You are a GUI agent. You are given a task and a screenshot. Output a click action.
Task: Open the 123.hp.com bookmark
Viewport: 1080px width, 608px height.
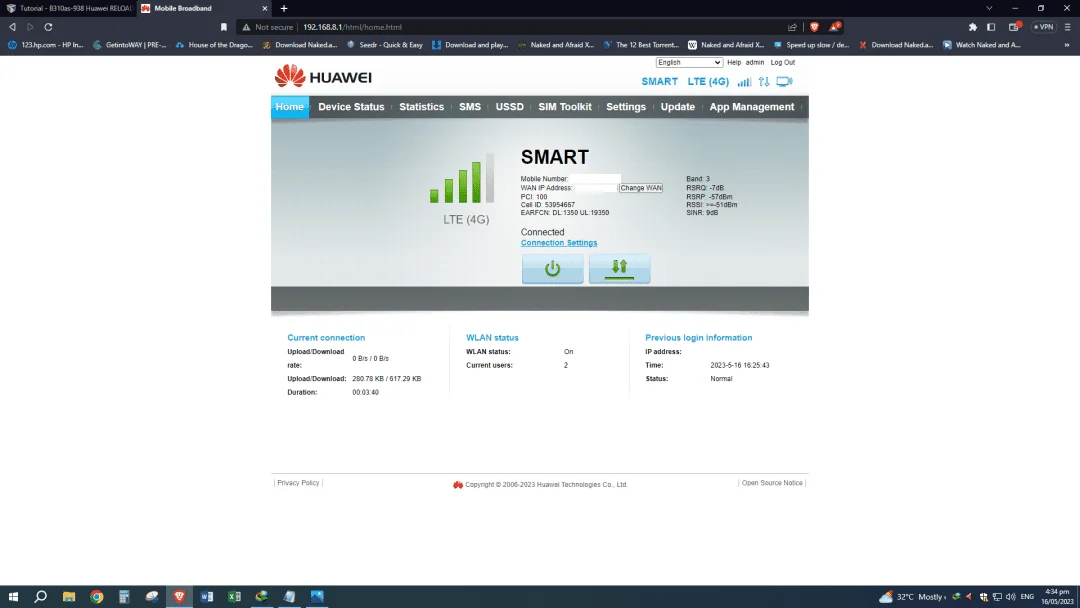(x=45, y=45)
